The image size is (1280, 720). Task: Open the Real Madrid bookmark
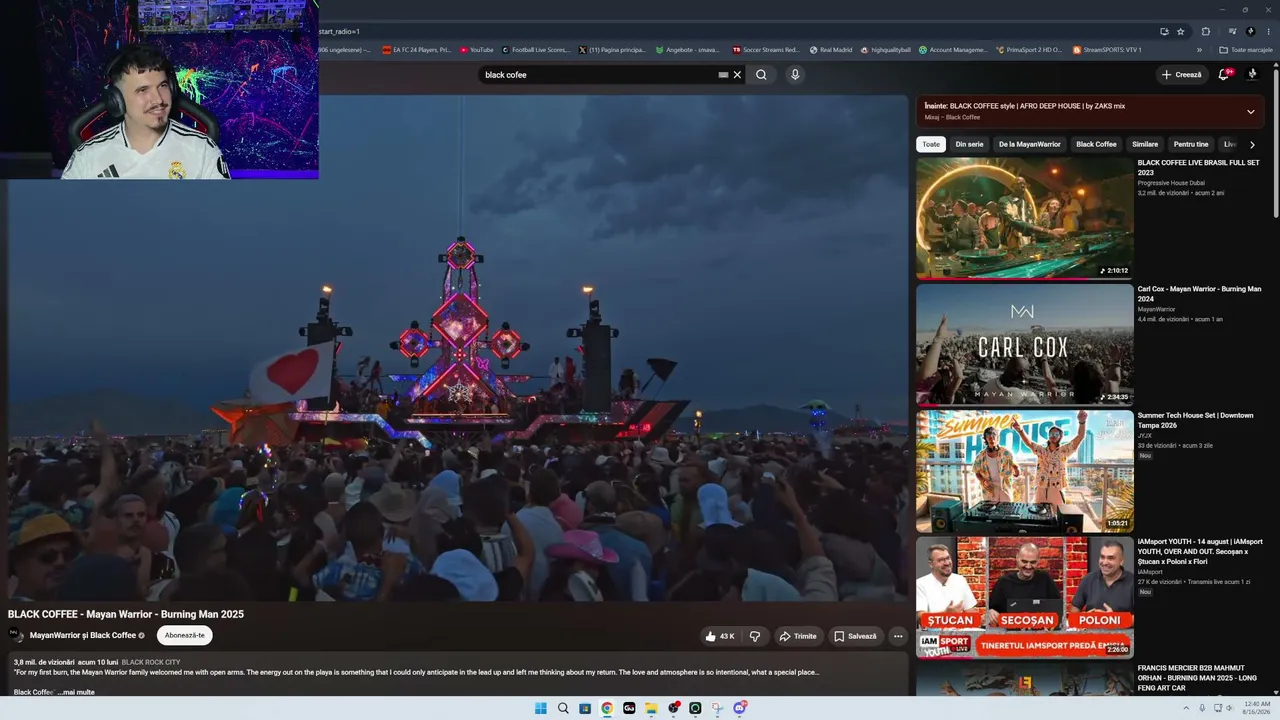pyautogui.click(x=830, y=49)
